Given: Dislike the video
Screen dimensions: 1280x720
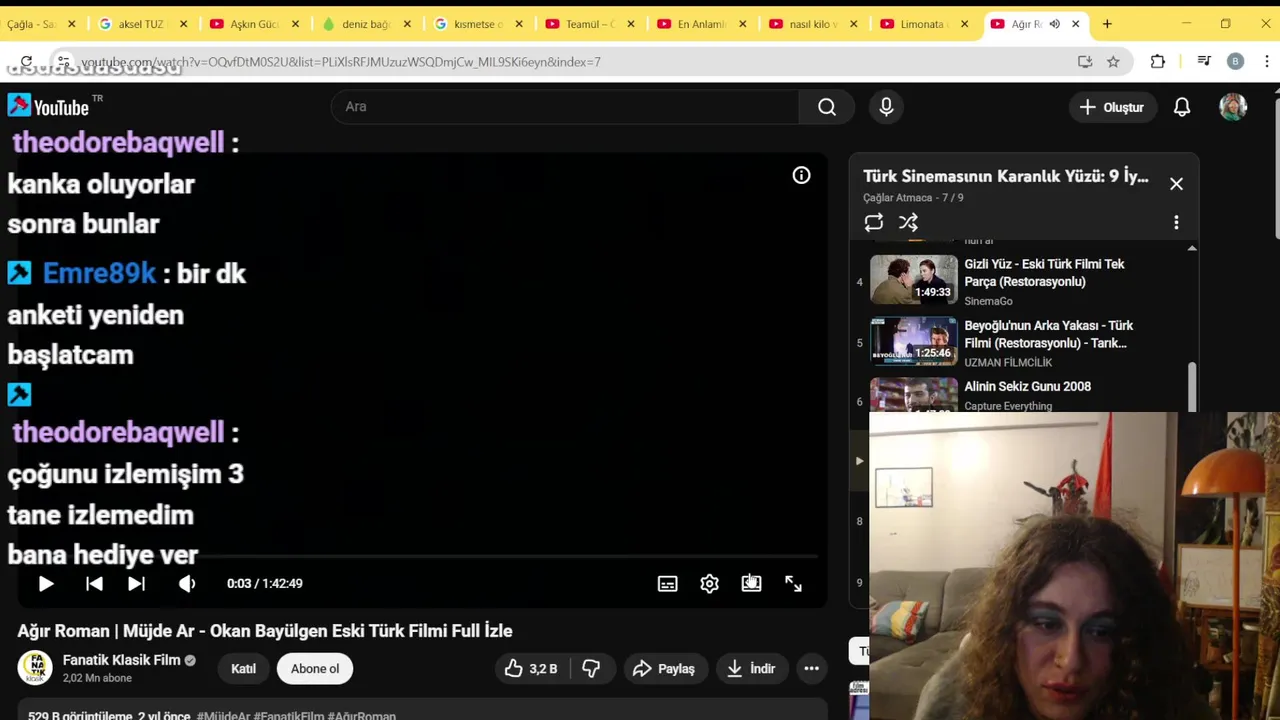Looking at the screenshot, I should (x=591, y=669).
